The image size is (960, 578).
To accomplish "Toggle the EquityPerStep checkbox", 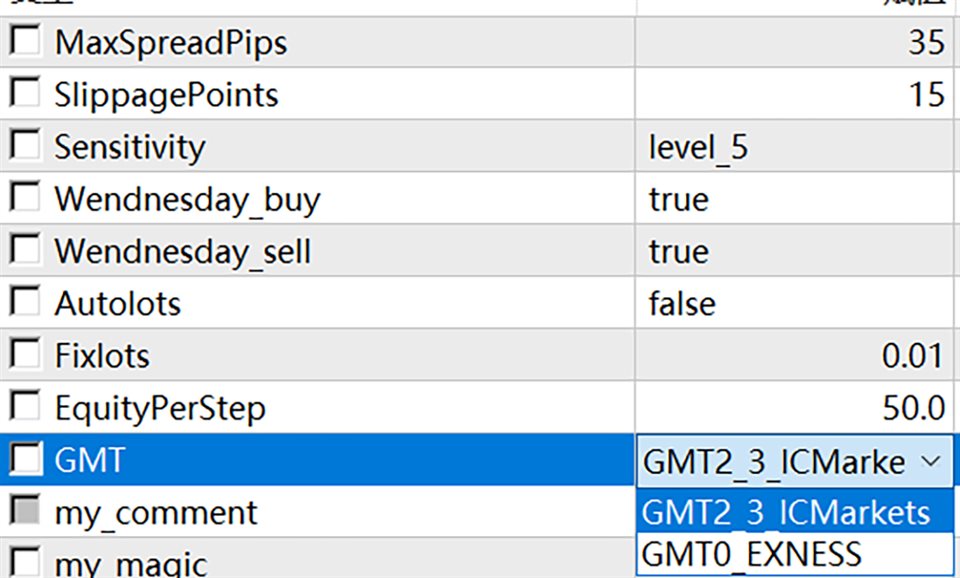I will pos(25,407).
